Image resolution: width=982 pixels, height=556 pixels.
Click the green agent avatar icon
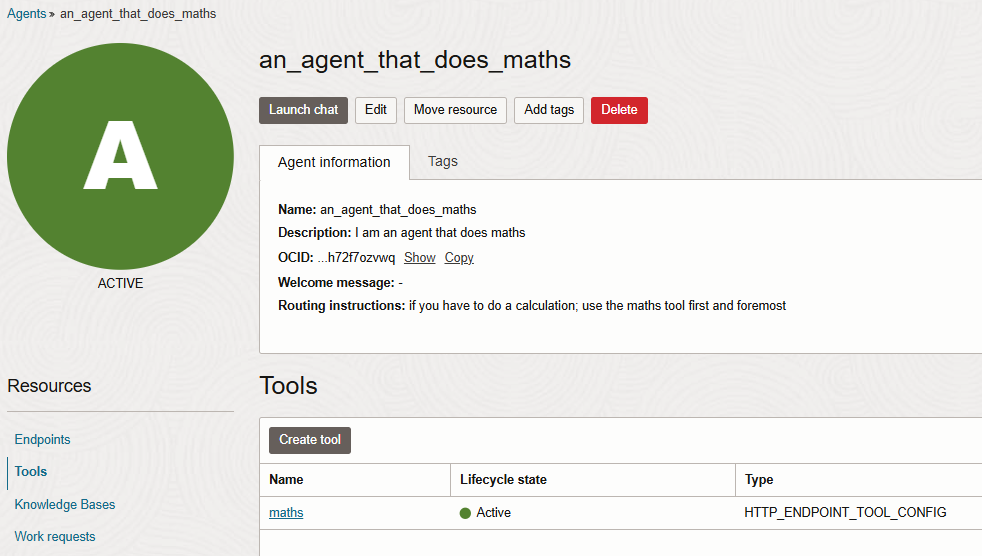(x=120, y=155)
